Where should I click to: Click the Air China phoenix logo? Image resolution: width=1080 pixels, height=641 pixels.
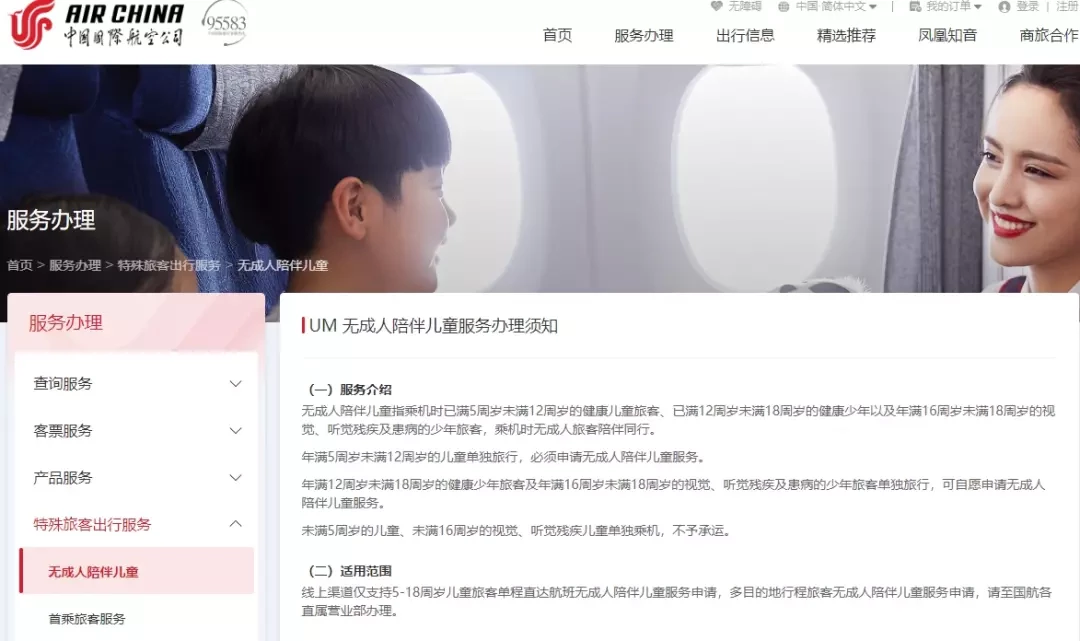point(32,24)
